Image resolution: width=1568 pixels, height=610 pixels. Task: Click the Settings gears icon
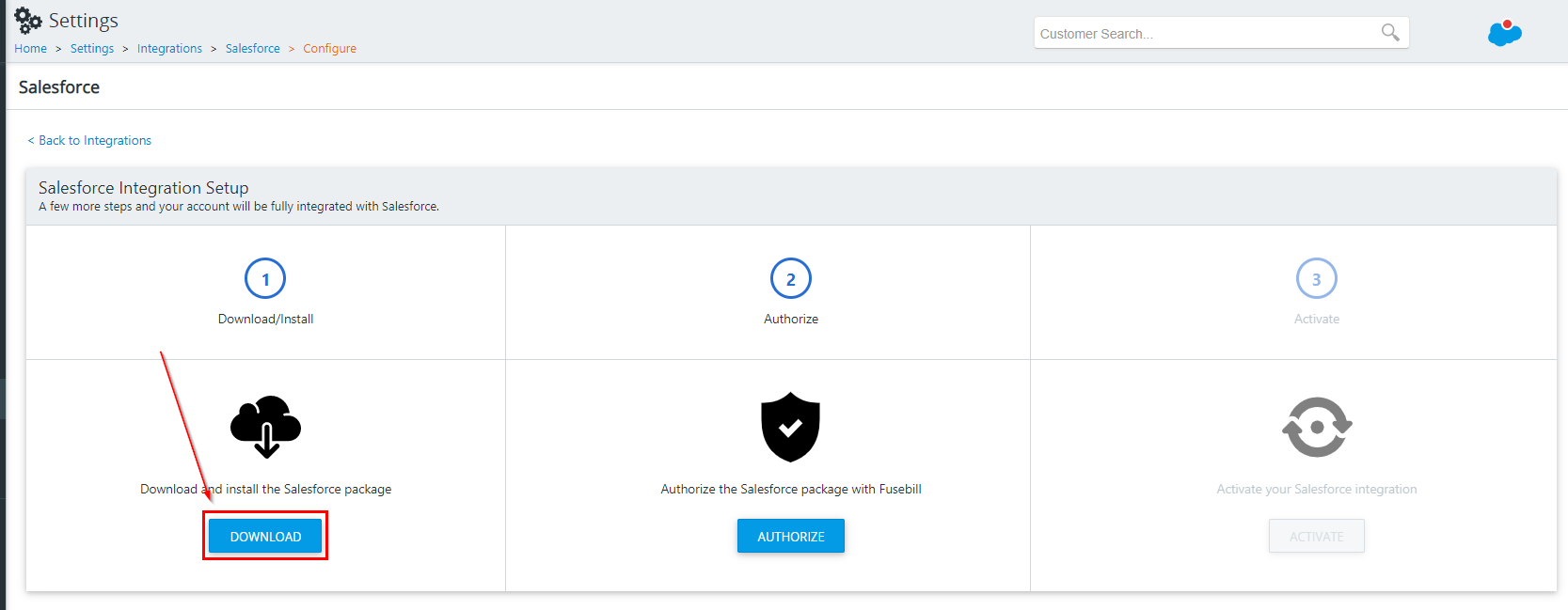tap(28, 21)
